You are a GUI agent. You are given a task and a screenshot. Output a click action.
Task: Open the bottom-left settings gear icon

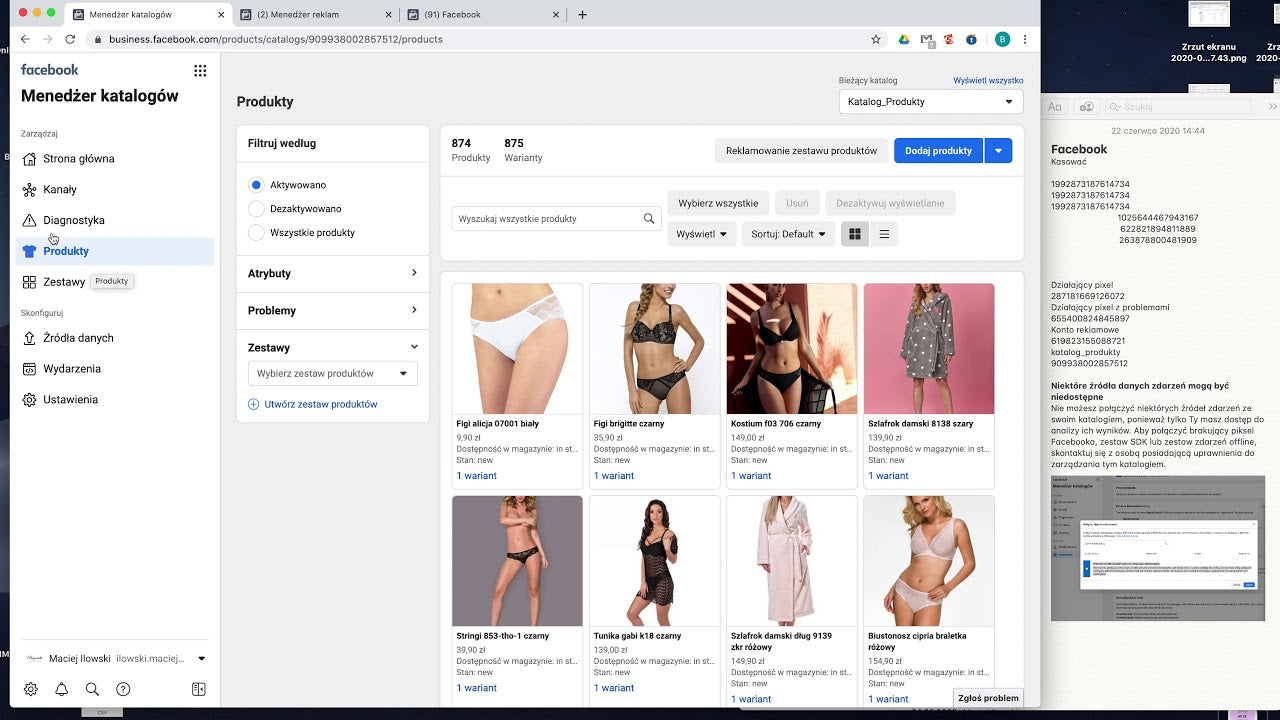(x=31, y=689)
